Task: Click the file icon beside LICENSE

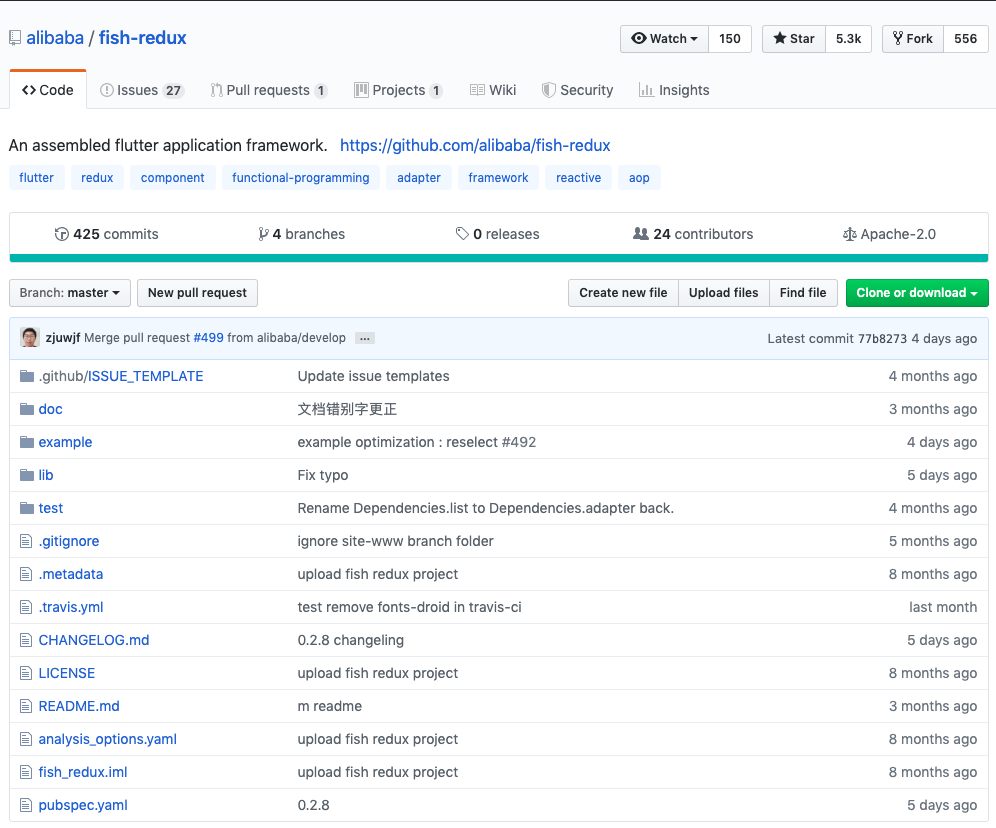Action: (26, 673)
